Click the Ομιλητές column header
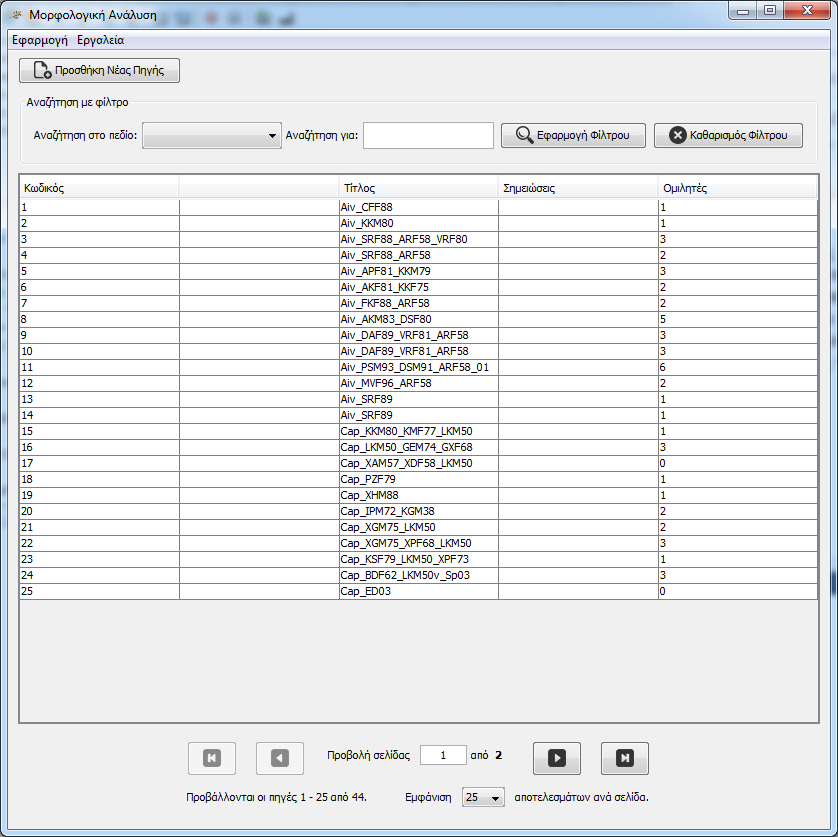This screenshot has height=837, width=838. click(738, 188)
